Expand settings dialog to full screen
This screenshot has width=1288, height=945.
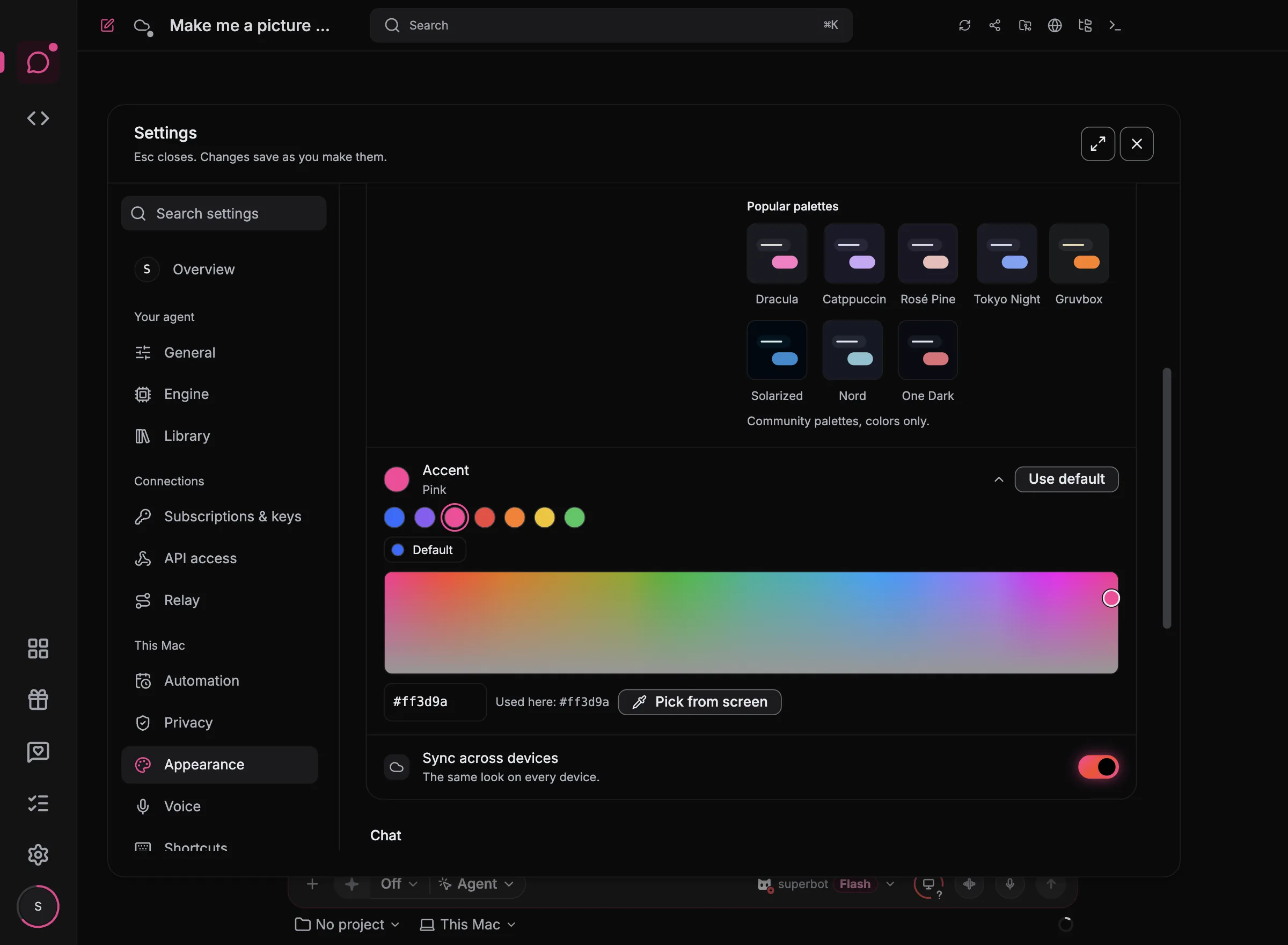pos(1097,143)
